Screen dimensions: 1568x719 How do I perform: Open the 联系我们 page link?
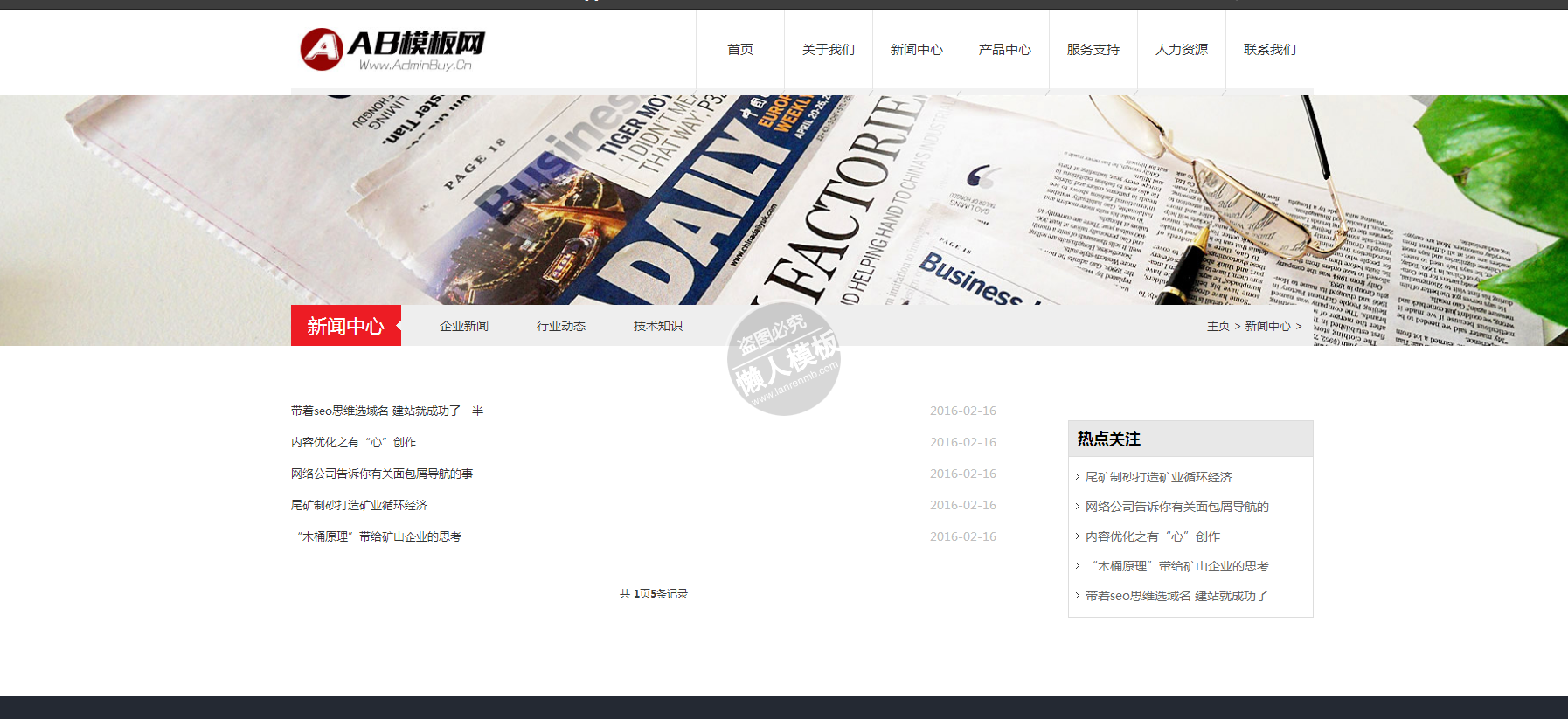(1270, 50)
